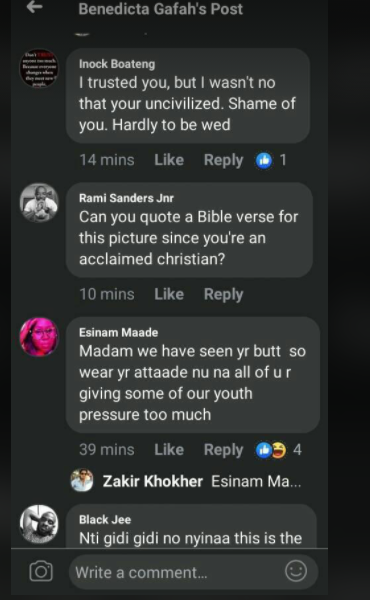
Task: Reply to Esinam Maade's comment
Action: pyautogui.click(x=223, y=450)
